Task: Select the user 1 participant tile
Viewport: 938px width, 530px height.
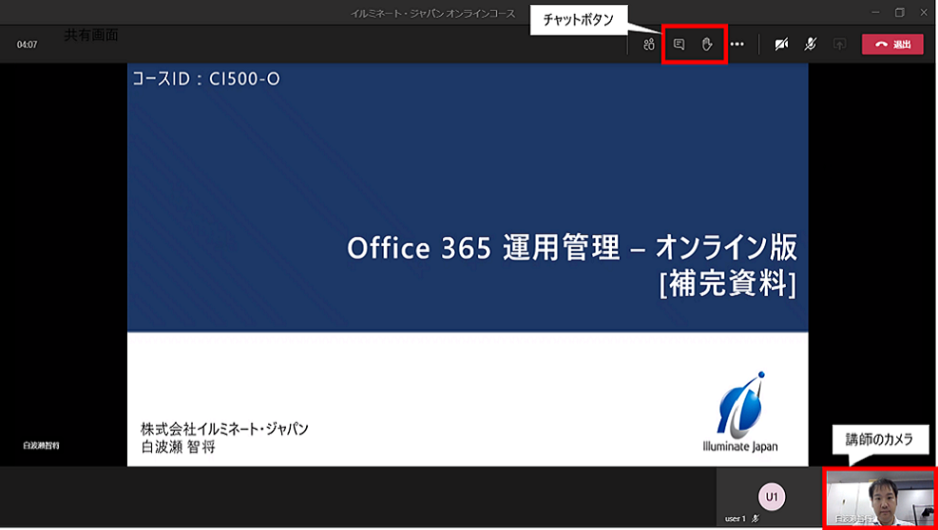Action: tap(770, 498)
